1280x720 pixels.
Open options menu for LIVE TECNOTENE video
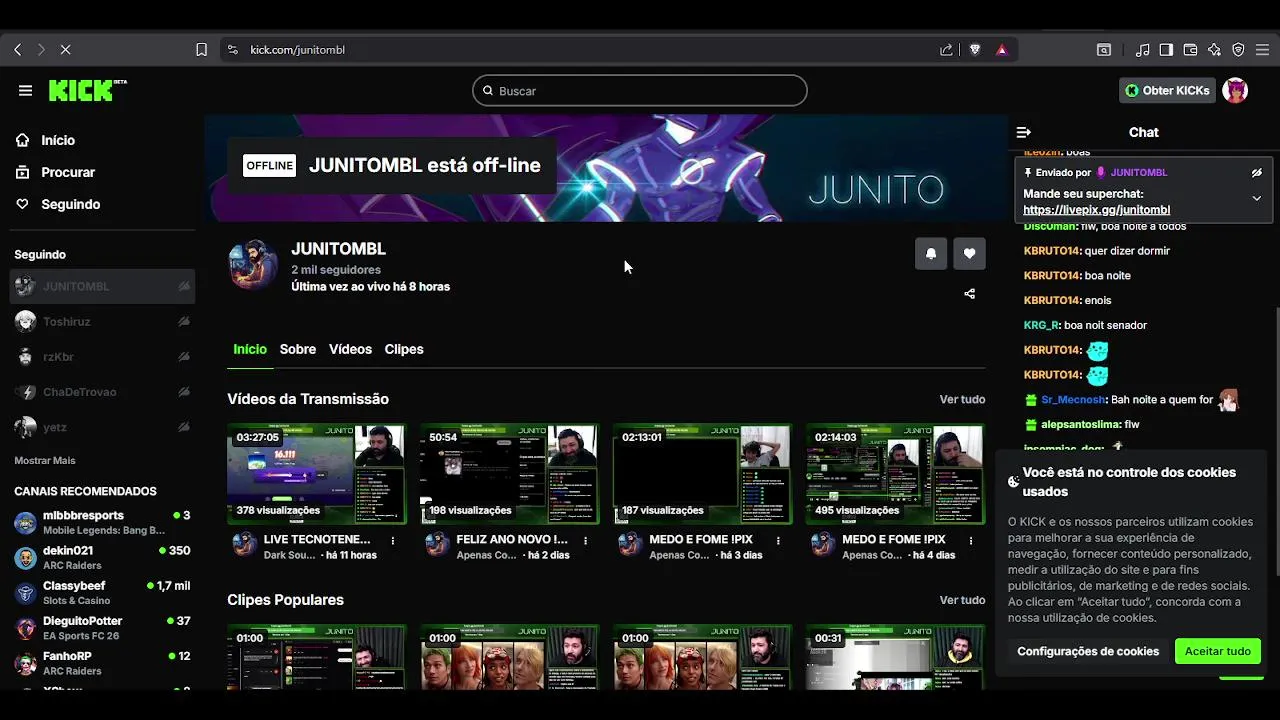393,540
